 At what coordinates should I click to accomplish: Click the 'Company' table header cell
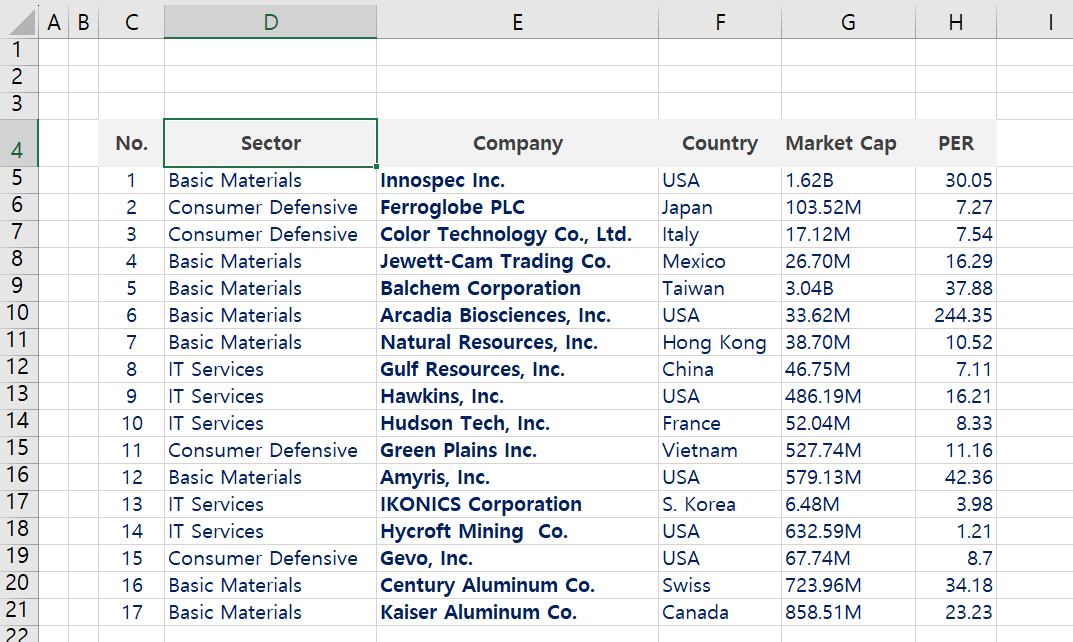tap(517, 143)
